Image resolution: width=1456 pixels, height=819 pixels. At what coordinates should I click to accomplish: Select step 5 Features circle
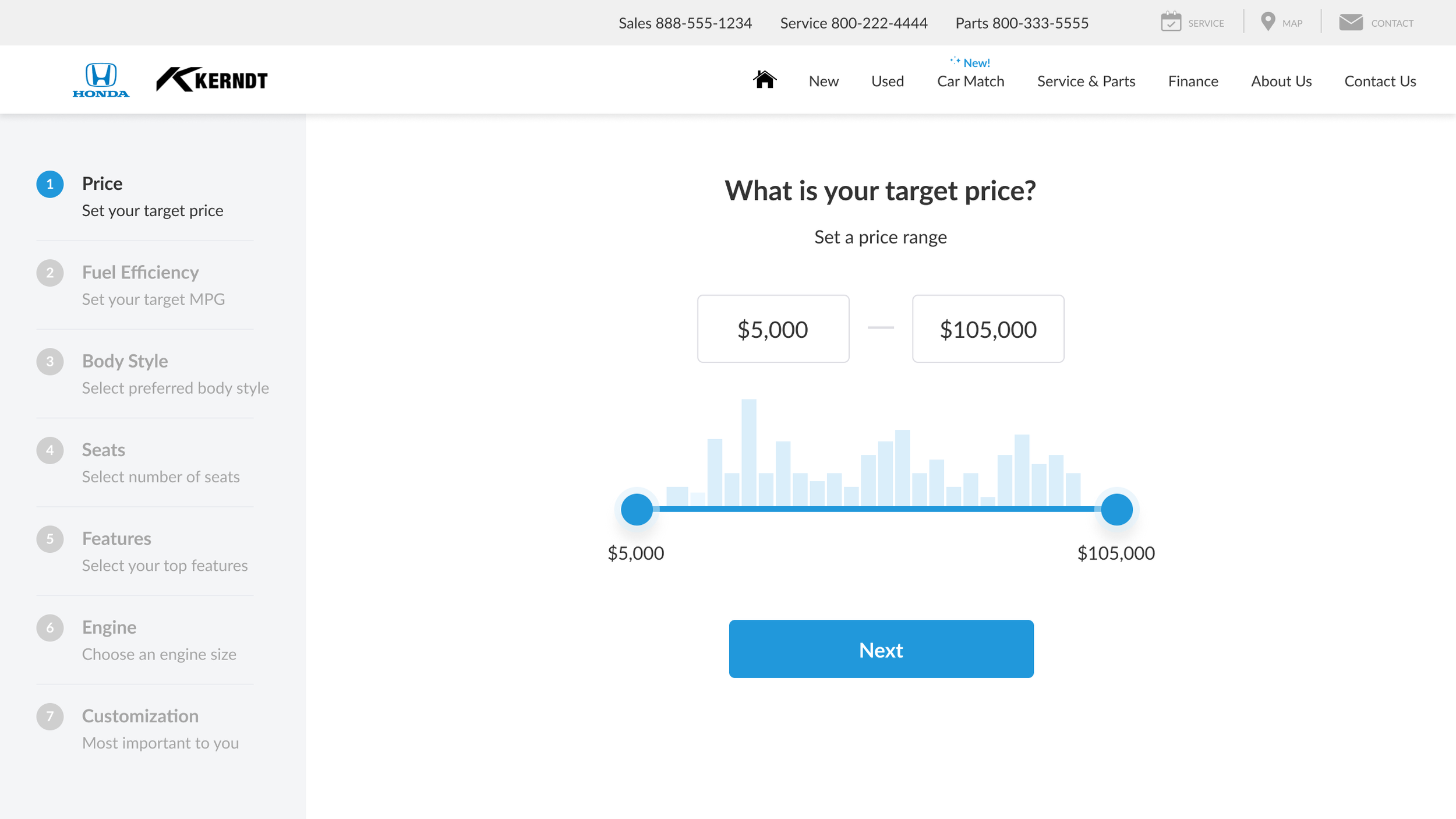pos(50,539)
